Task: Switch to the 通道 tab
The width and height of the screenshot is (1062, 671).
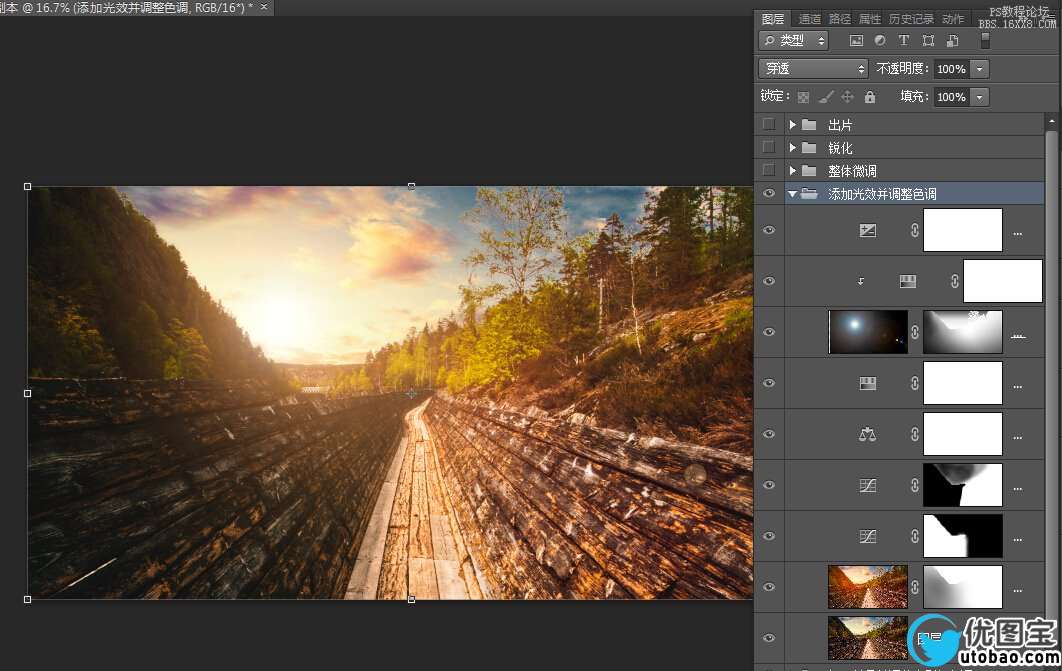Action: pos(809,19)
